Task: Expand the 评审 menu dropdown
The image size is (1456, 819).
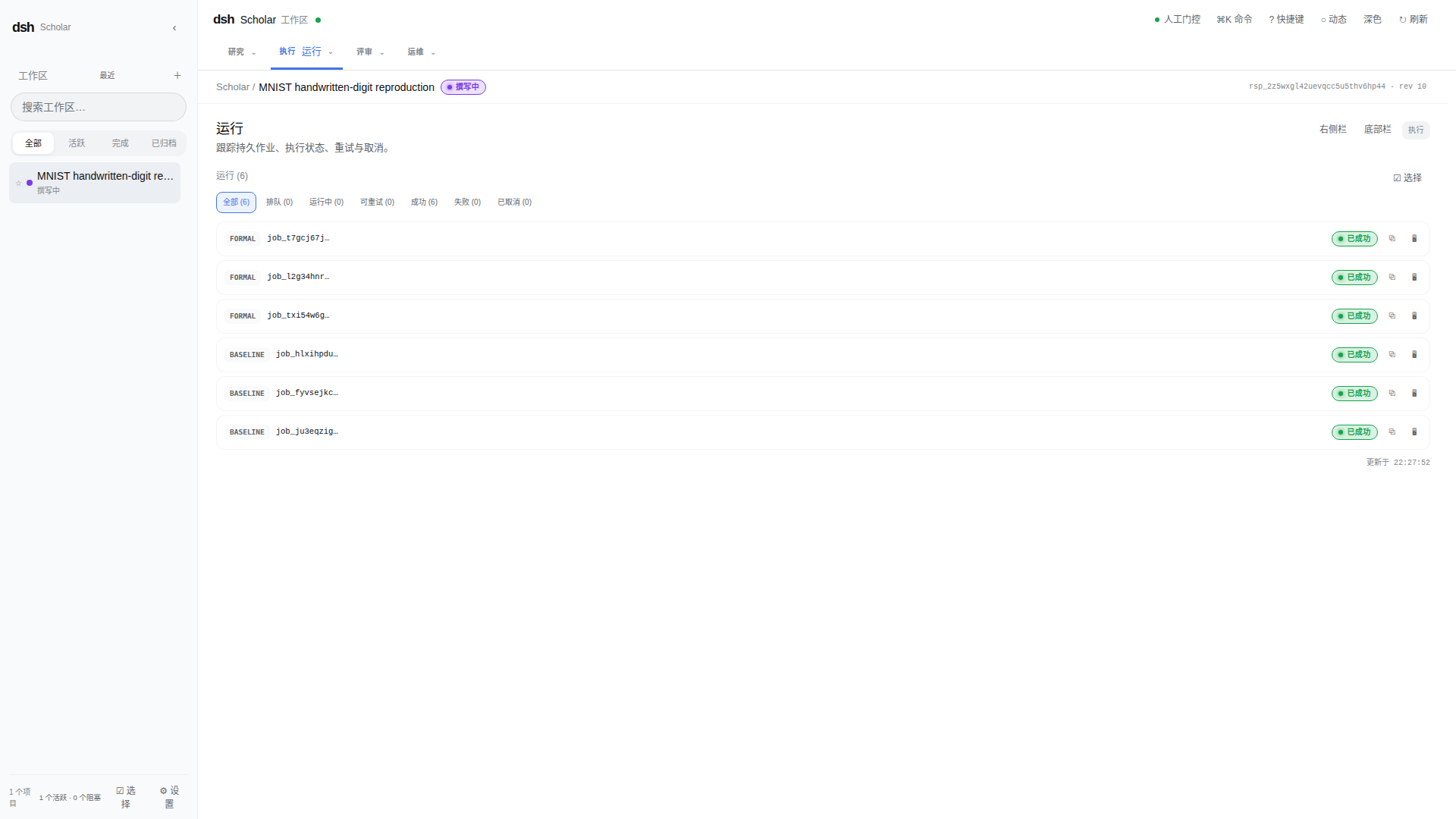Action: coord(371,52)
